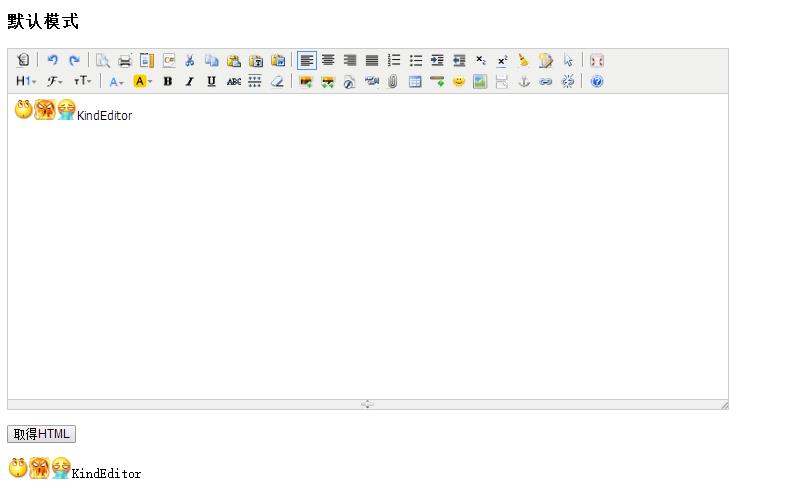The height and width of the screenshot is (498, 804).
Task: Toggle underline formatting
Action: pyautogui.click(x=211, y=81)
